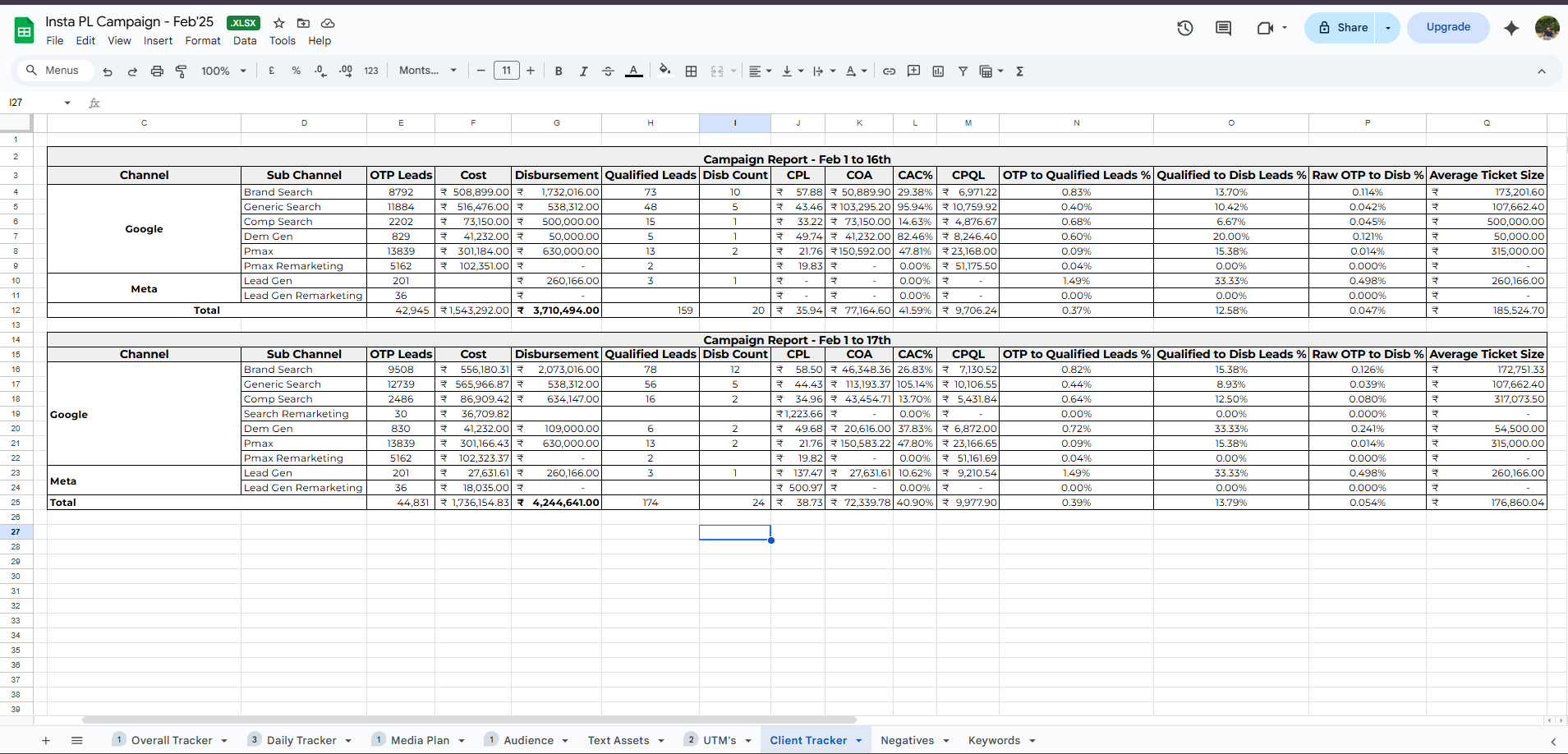This screenshot has width=1568, height=754.
Task: Expand the font family dropdown
Action: [x=427, y=71]
